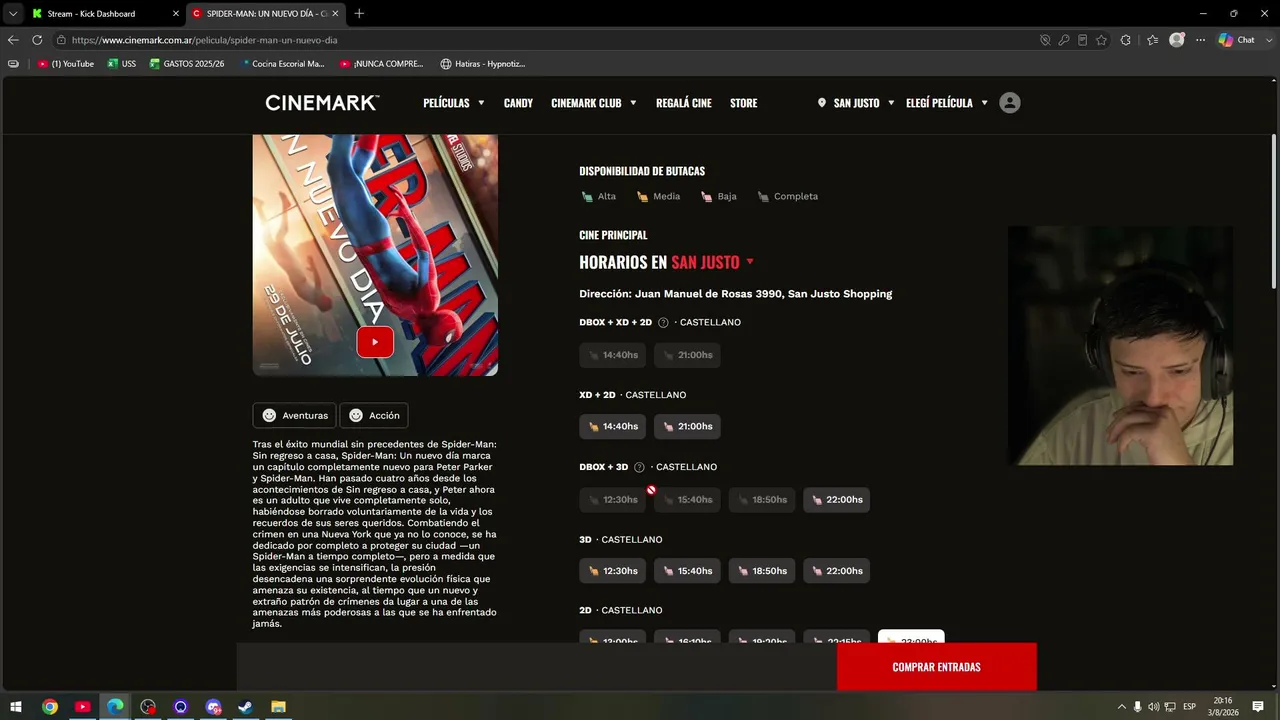The image size is (1280, 720).
Task: Open the Windows Start menu
Action: (x=16, y=707)
